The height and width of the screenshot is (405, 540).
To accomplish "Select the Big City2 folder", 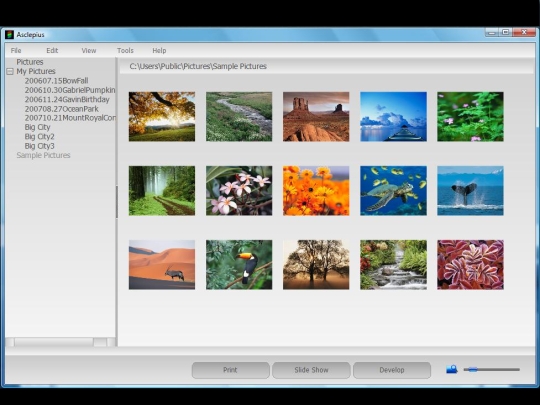I will 40,137.
